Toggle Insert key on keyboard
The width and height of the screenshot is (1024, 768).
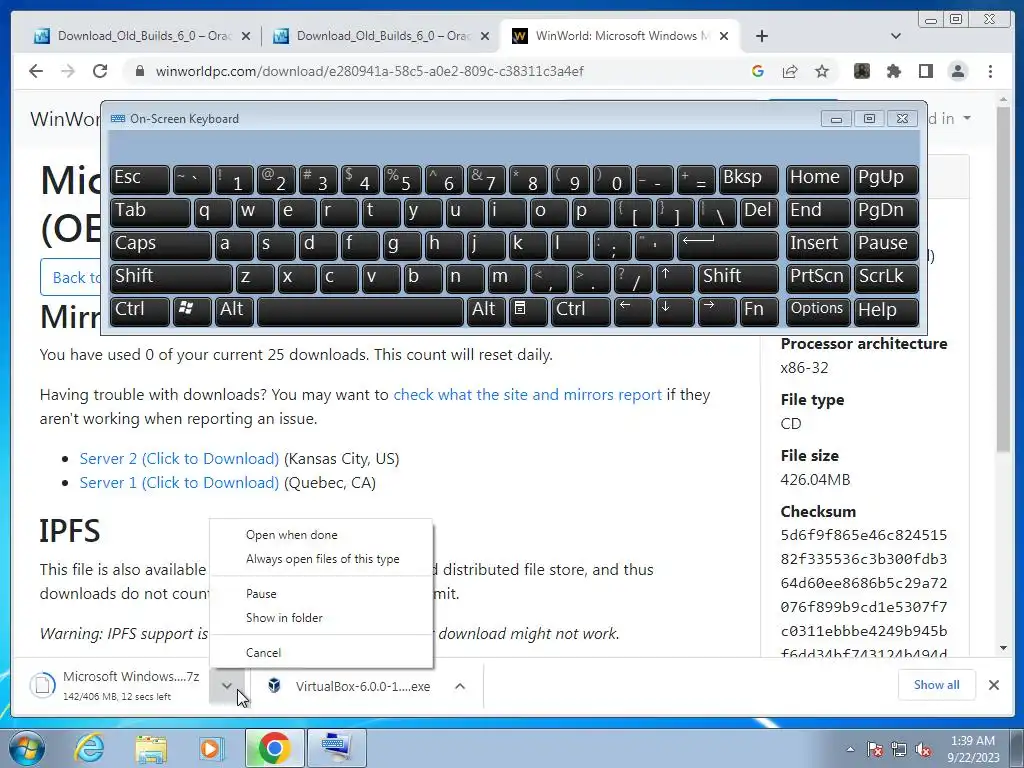[818, 245]
